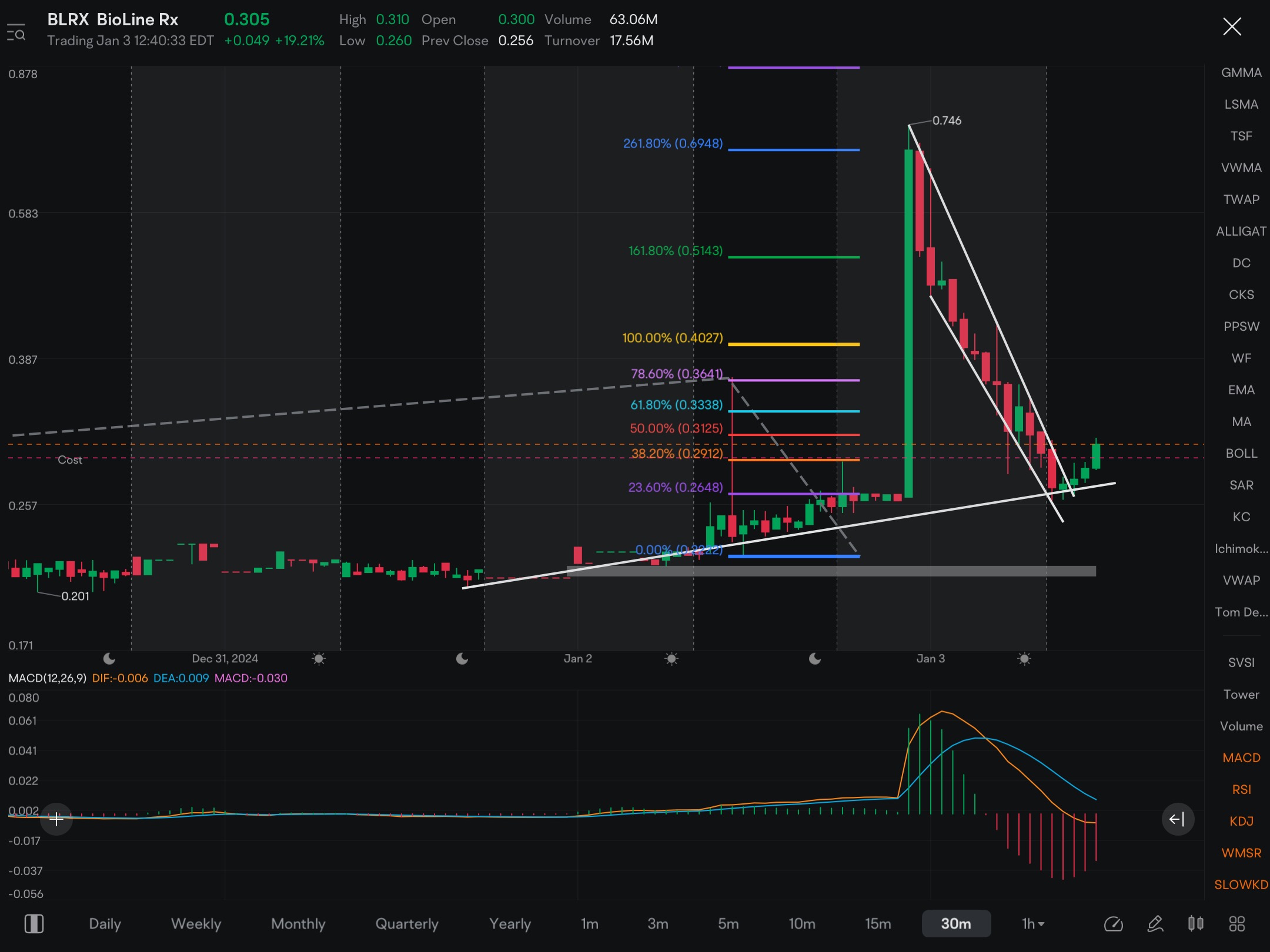Open MACD(12,26,9) indicator settings label
Screen dimensions: 1270x952
click(x=47, y=678)
